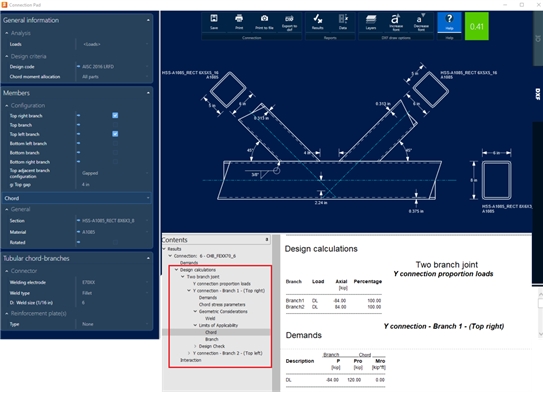Open the Design code dropdown
Screen dimensions: 543x399
tap(115, 66)
